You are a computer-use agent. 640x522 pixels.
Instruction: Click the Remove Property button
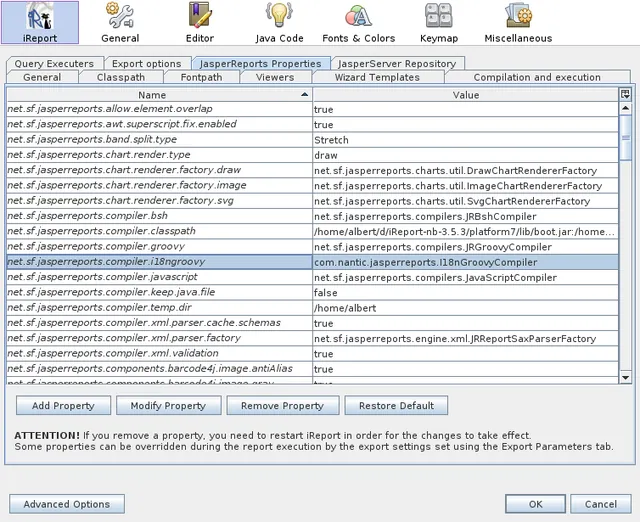tap(282, 405)
